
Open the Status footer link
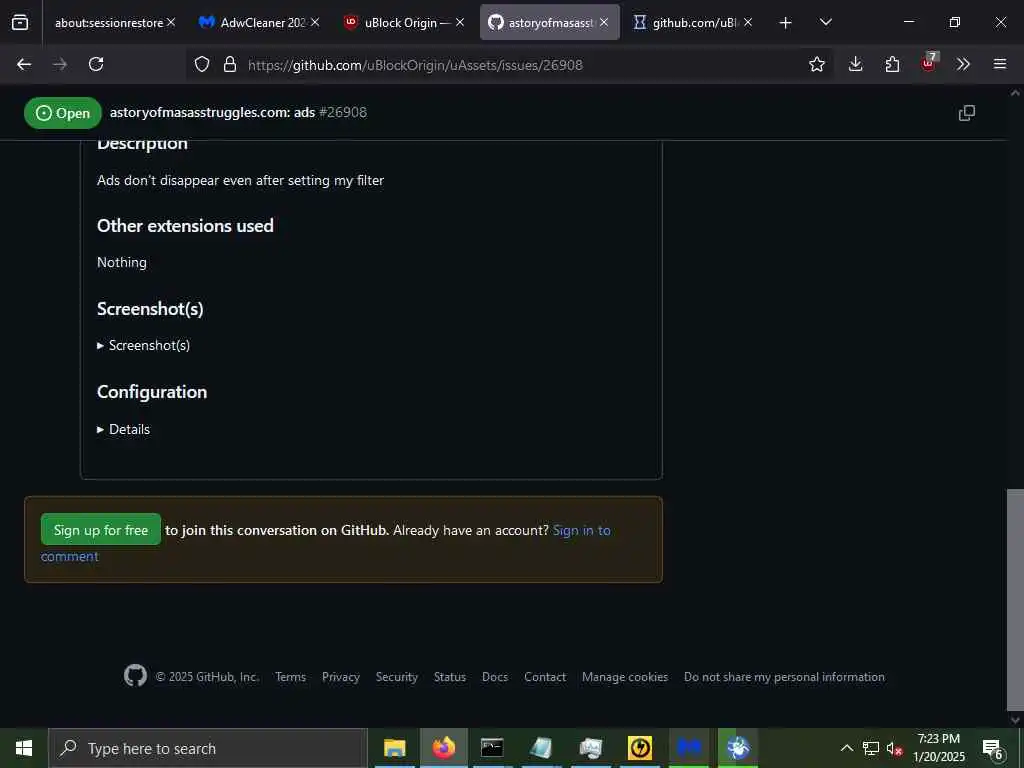pyautogui.click(x=450, y=677)
